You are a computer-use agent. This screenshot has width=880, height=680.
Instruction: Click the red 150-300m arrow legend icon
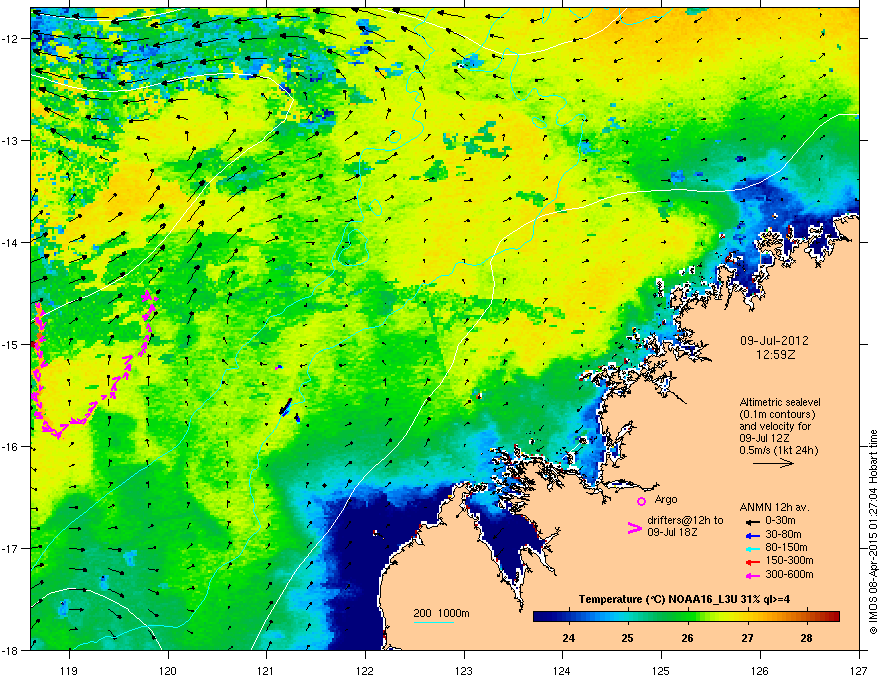point(752,561)
